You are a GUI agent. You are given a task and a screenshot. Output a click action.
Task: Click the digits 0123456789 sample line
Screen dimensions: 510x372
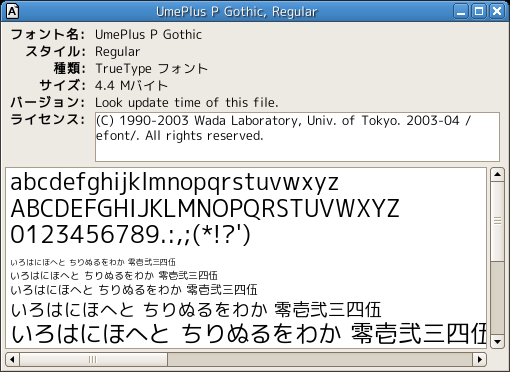(x=130, y=235)
